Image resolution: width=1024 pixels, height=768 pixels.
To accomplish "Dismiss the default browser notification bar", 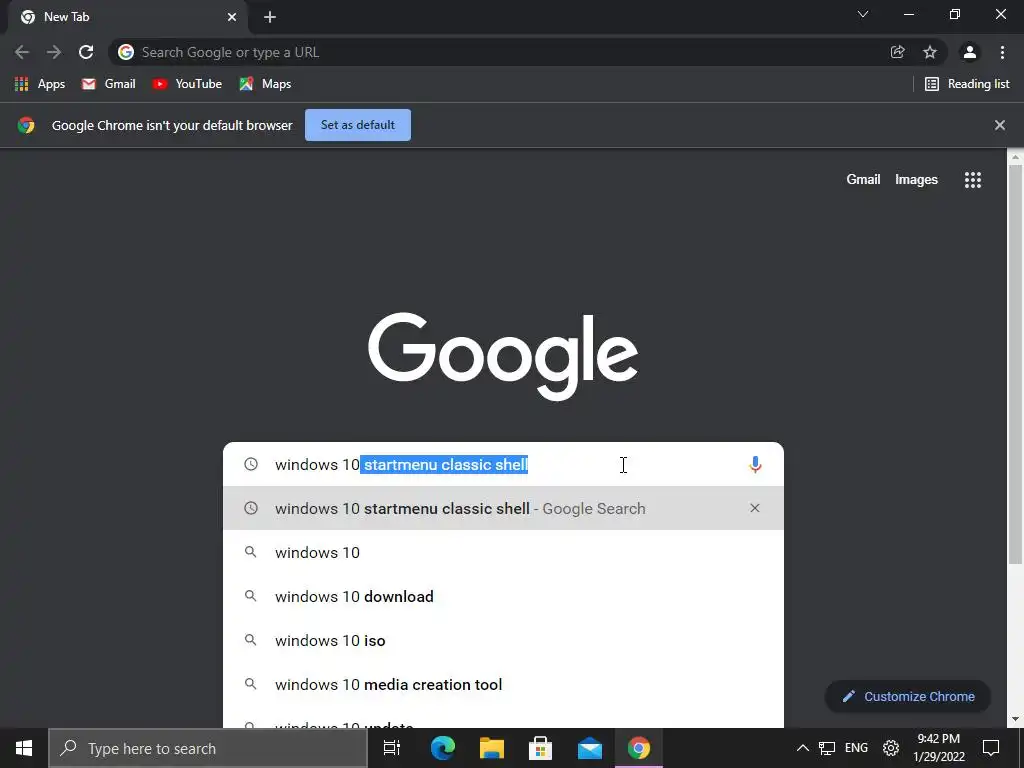I will point(999,125).
